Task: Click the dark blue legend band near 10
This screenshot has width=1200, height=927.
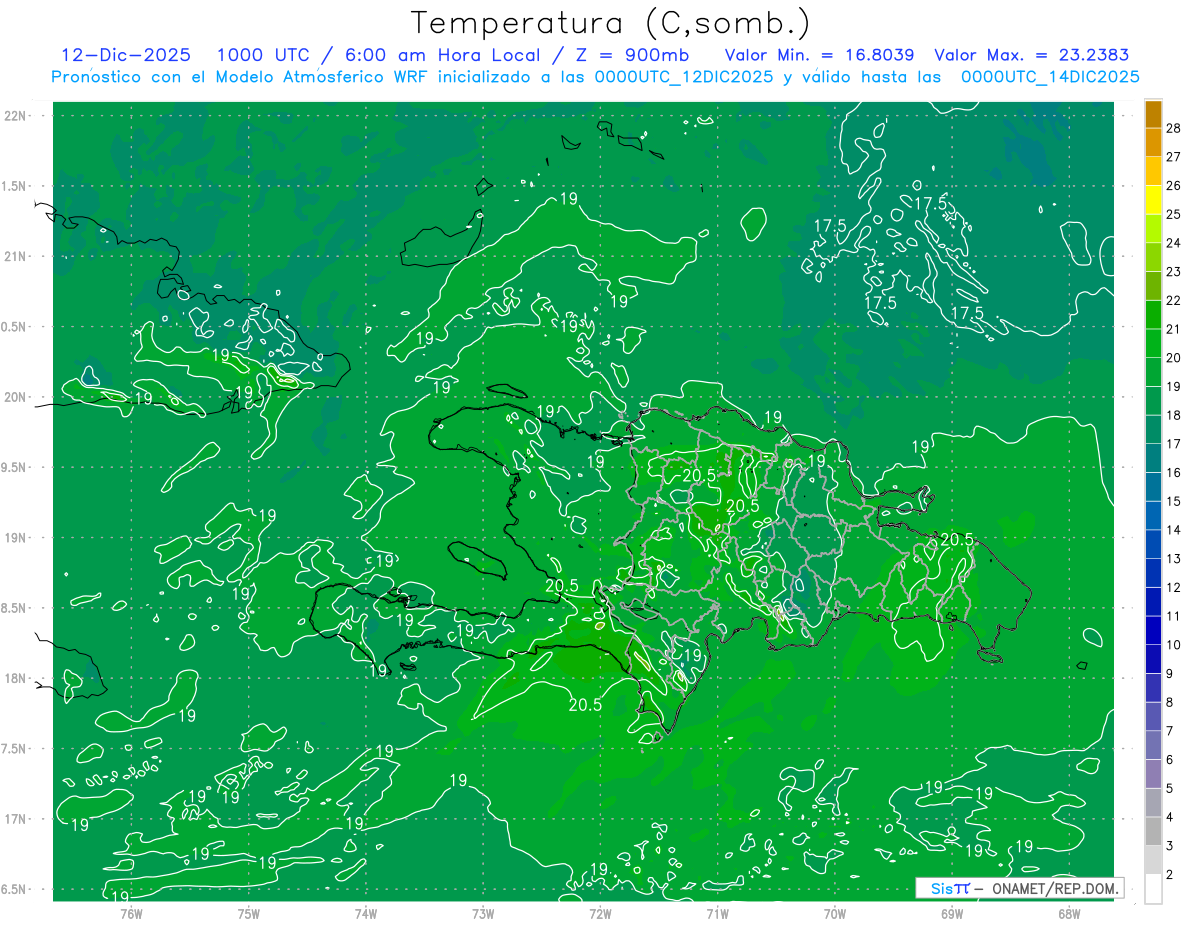Action: tap(1153, 631)
